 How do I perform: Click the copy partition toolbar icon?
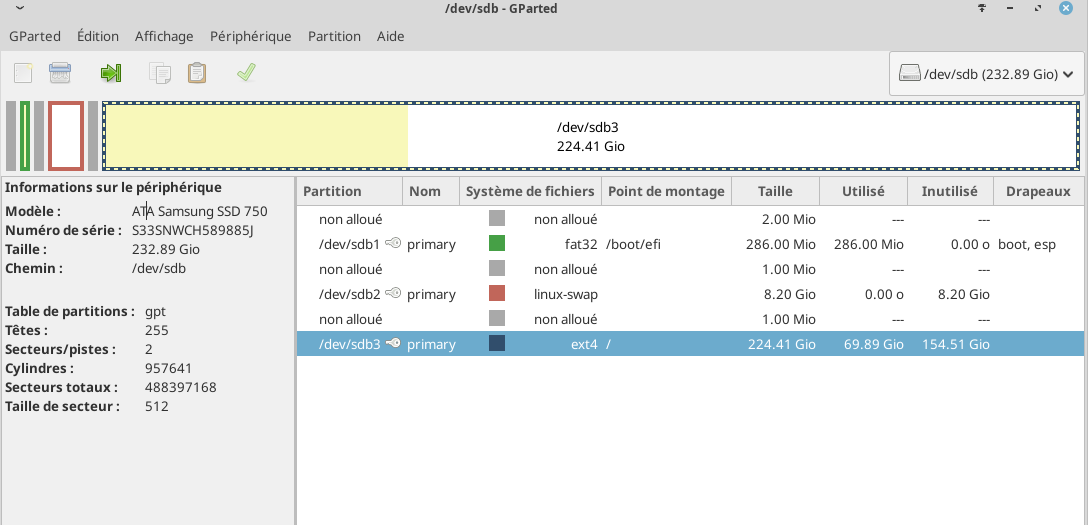tap(160, 73)
